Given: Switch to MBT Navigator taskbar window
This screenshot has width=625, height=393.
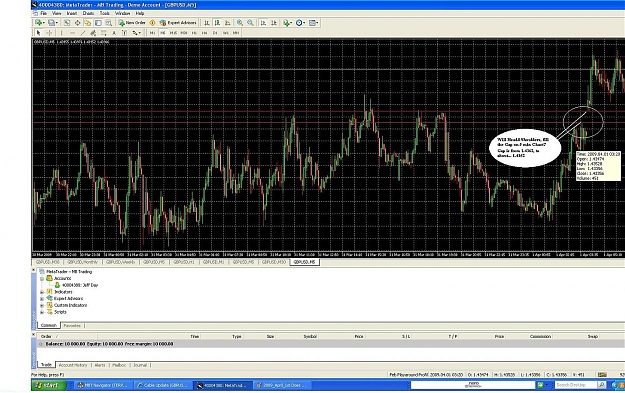Looking at the screenshot, I should coord(103,385).
